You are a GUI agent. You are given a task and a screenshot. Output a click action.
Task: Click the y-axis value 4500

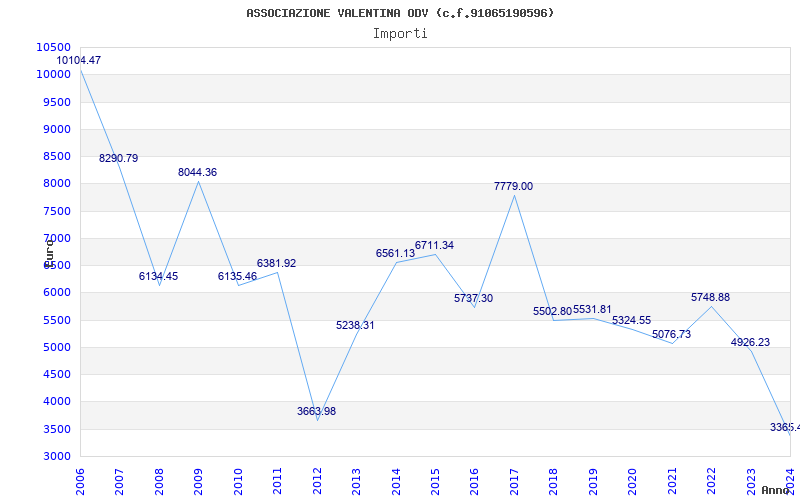(56, 374)
